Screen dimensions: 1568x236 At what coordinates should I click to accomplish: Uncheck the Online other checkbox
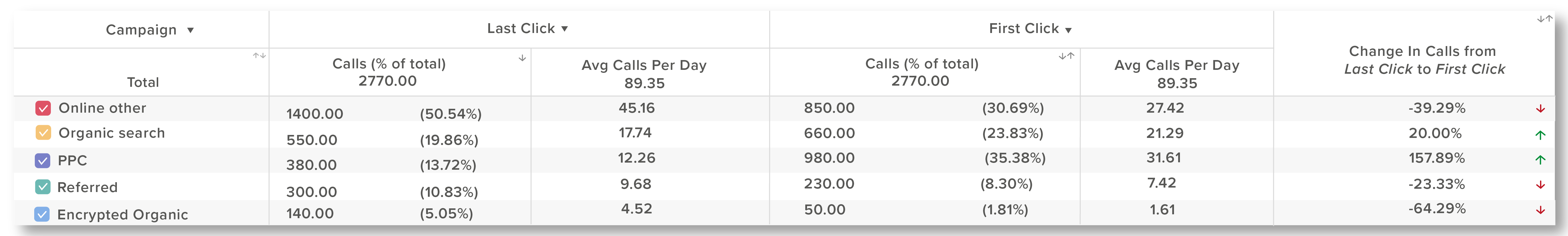click(43, 109)
